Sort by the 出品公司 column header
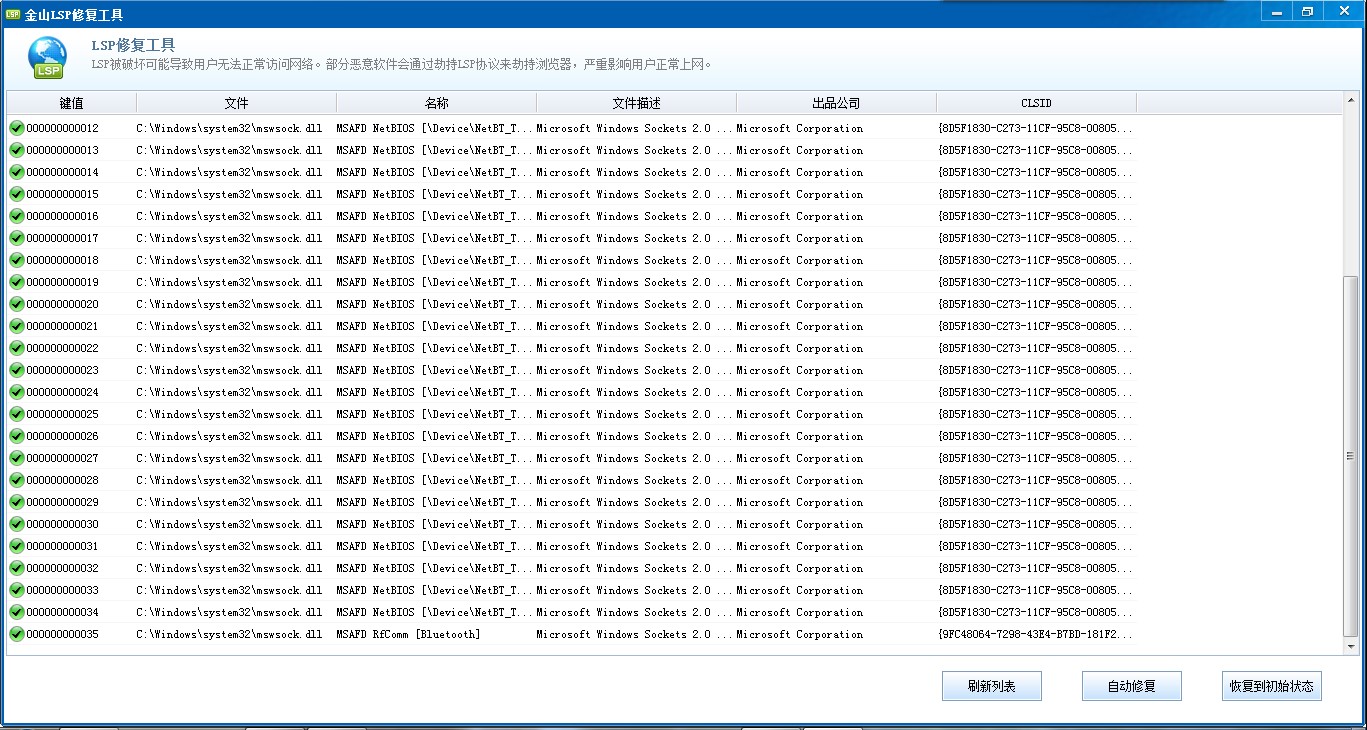The width and height of the screenshot is (1367, 730). coord(837,103)
